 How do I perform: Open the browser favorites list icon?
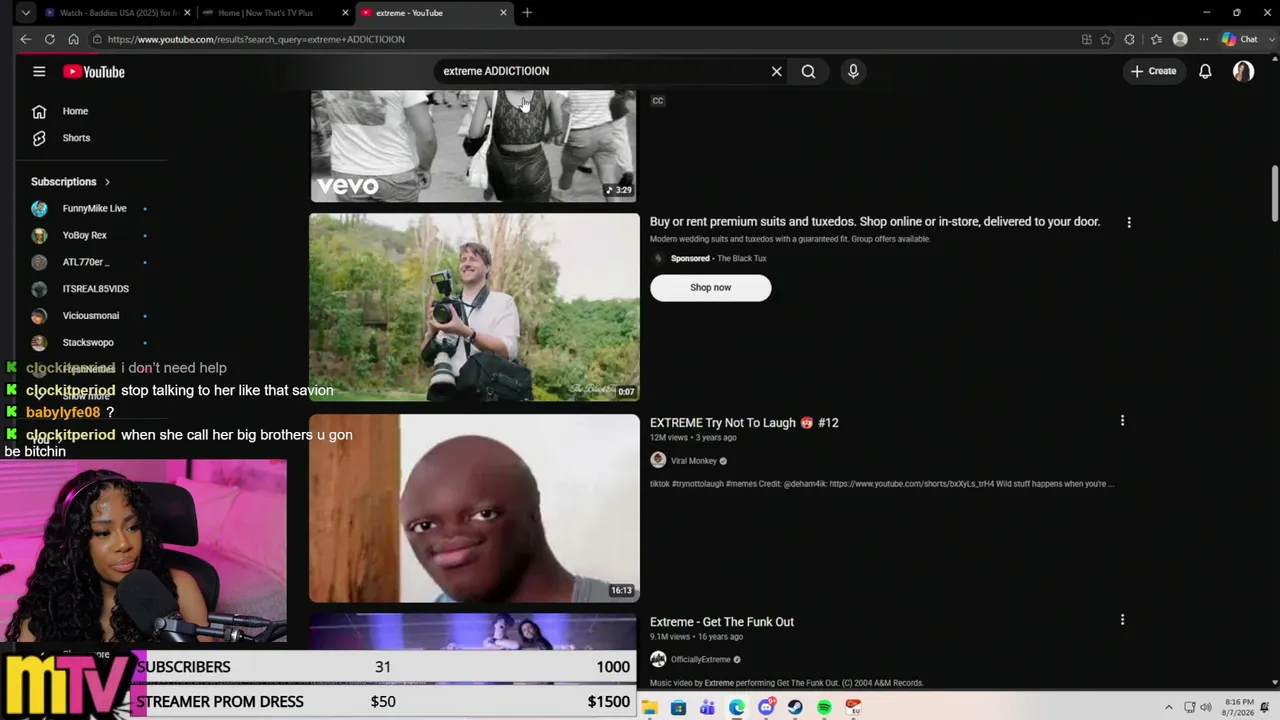point(1156,39)
